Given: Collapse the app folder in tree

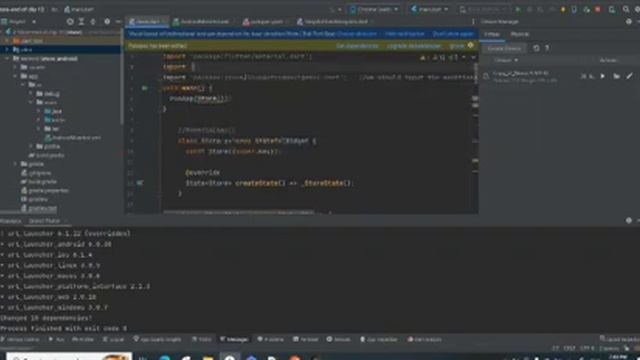Looking at the screenshot, I should [x=15, y=76].
